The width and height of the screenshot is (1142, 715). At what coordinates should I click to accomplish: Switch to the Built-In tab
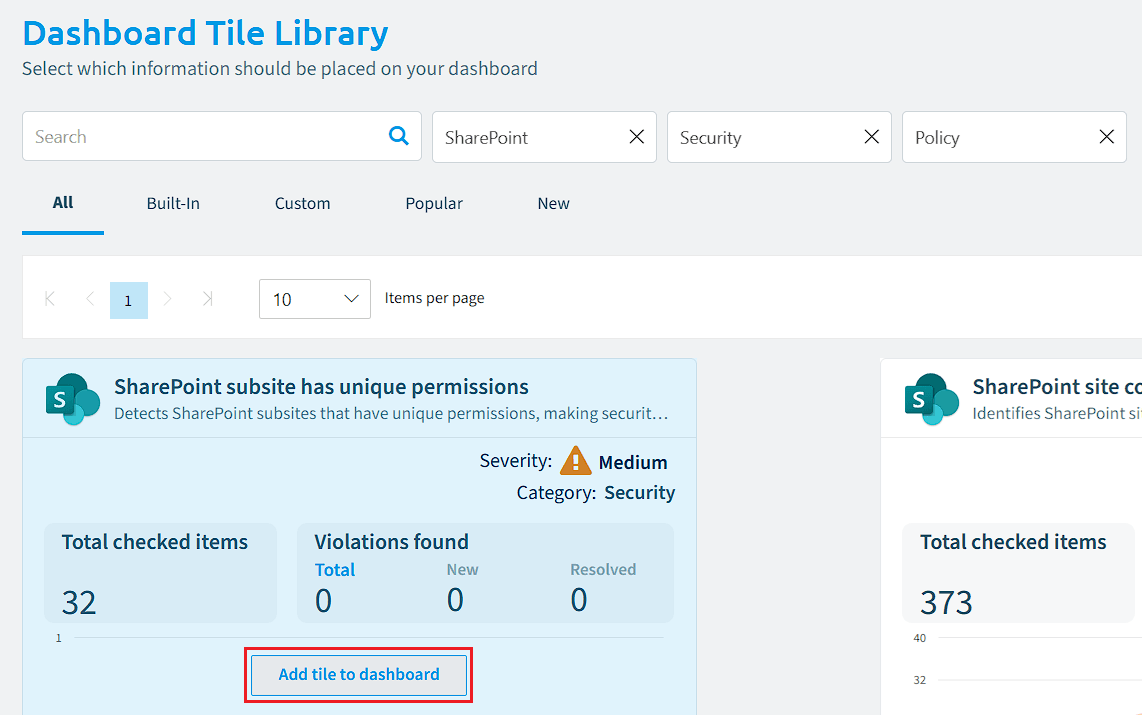point(173,204)
